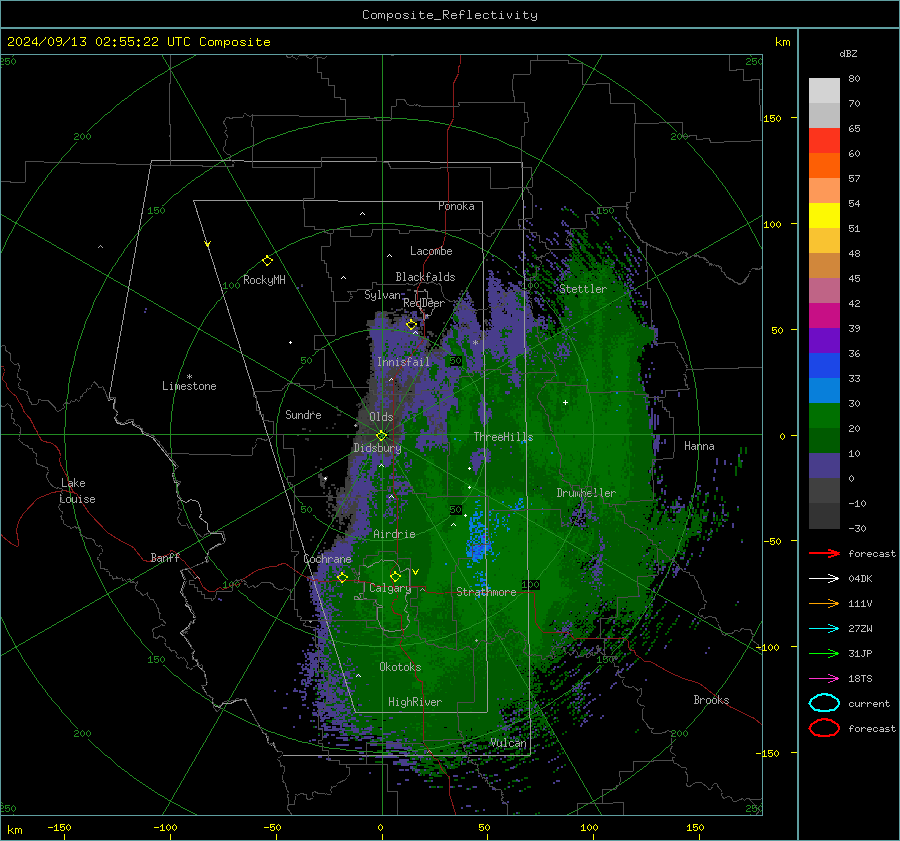Click the dark green 20 dBZ swatch
This screenshot has height=841, width=900.
click(x=824, y=440)
